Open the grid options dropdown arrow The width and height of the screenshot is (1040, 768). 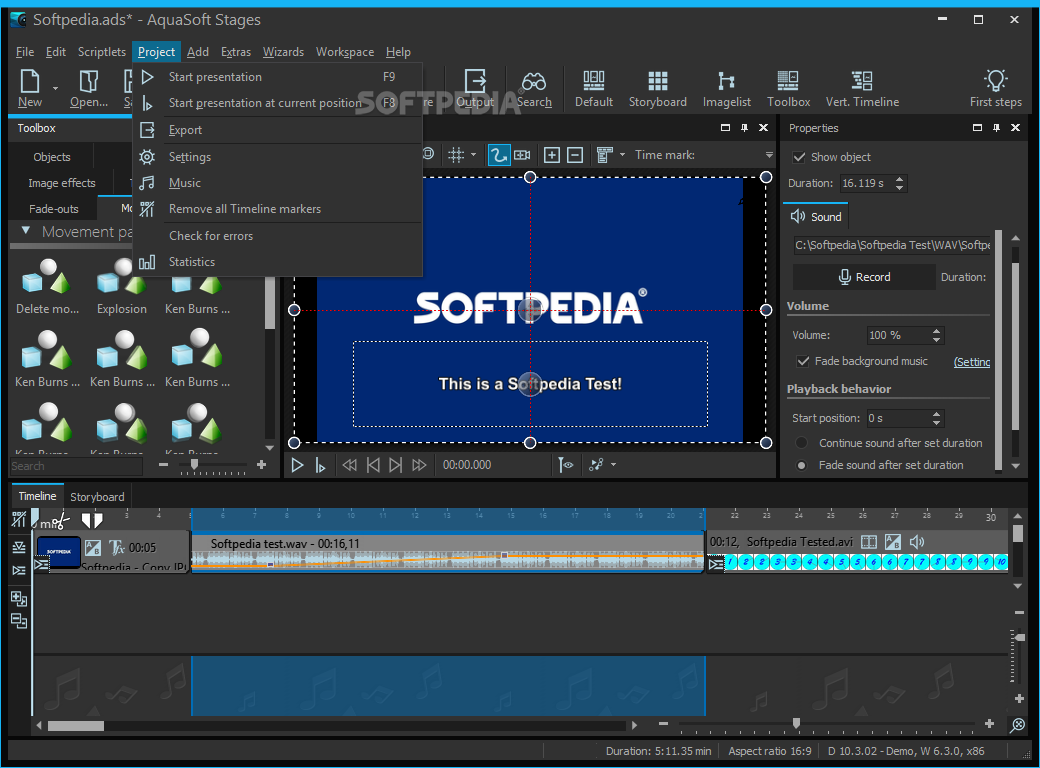click(x=474, y=155)
